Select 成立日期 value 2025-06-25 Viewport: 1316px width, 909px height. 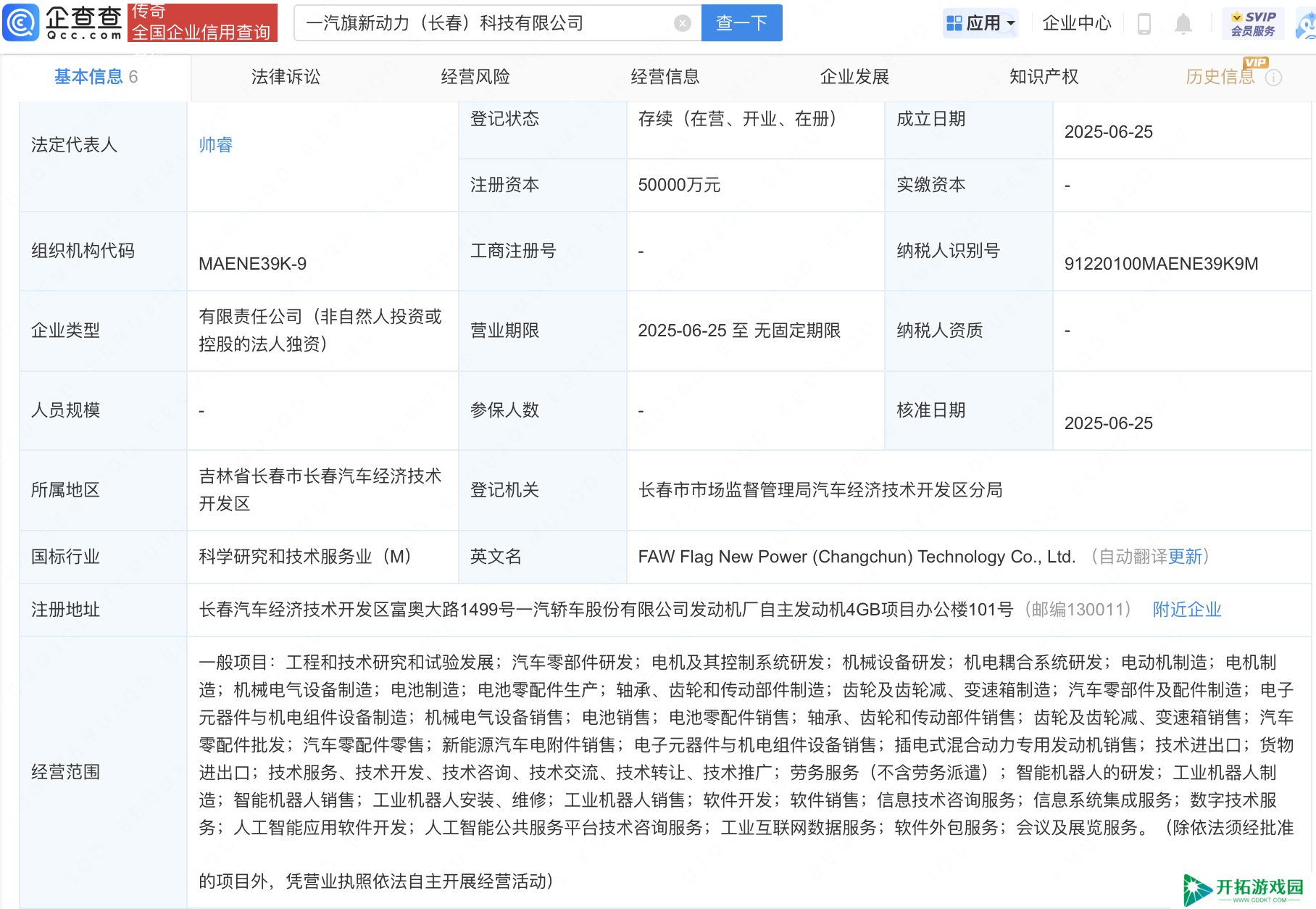tap(1108, 132)
